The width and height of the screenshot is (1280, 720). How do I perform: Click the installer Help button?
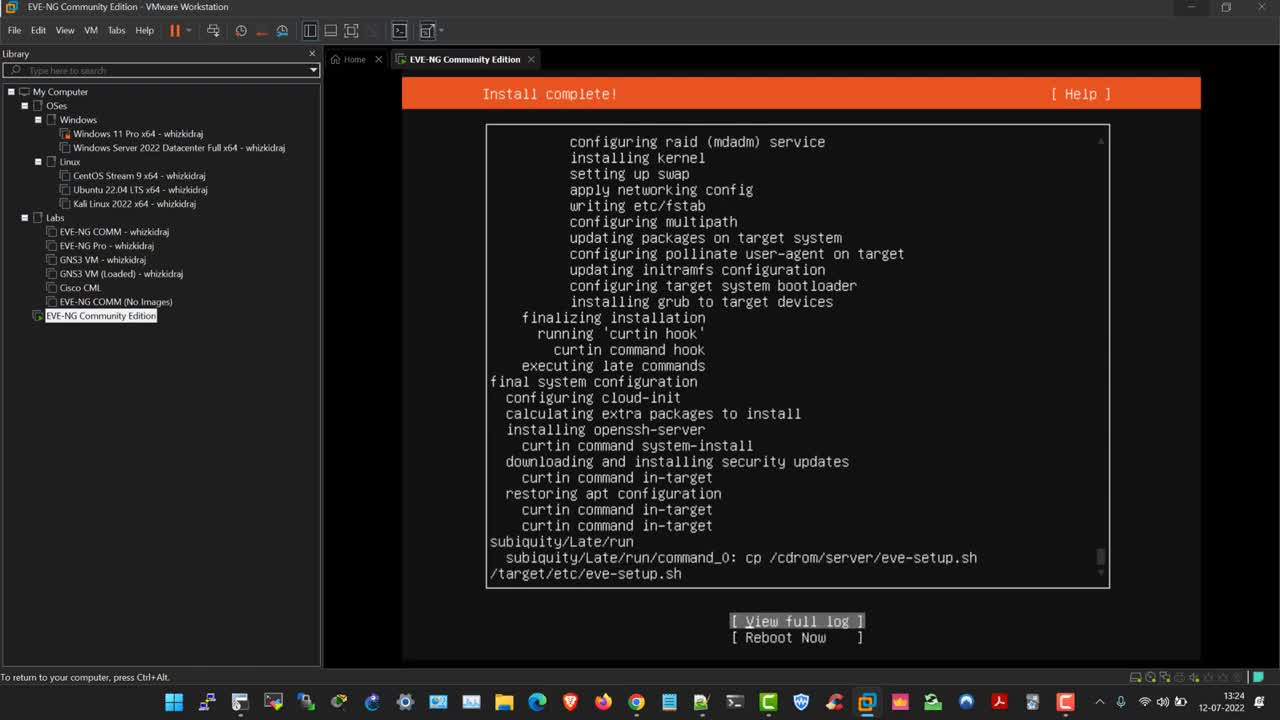pyautogui.click(x=1080, y=94)
